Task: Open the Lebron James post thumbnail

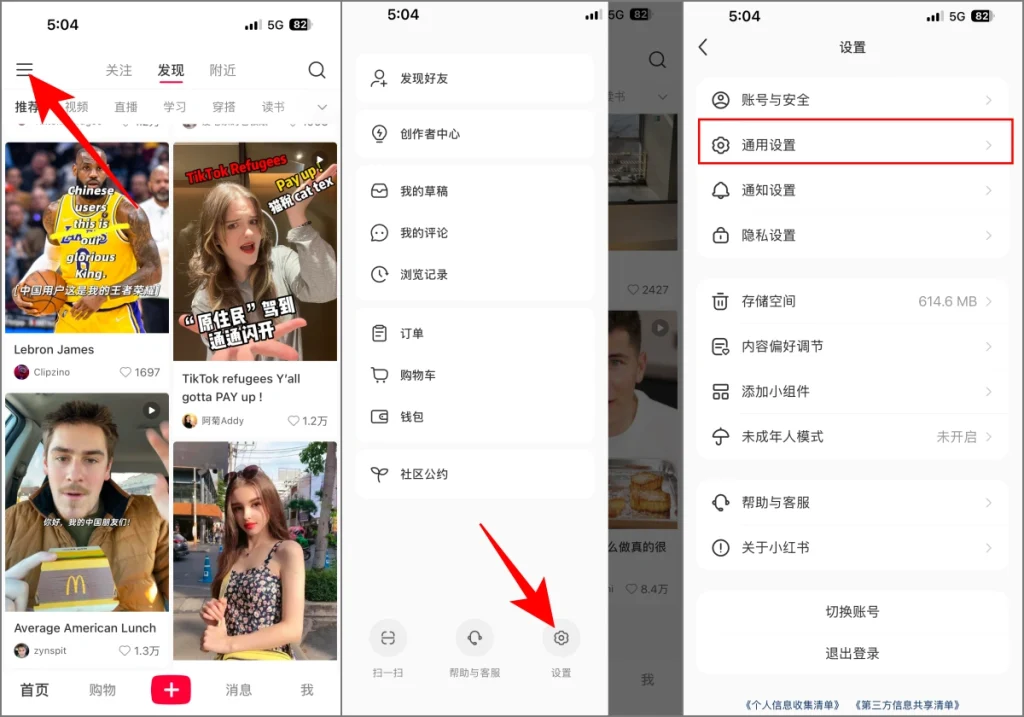Action: [x=87, y=238]
